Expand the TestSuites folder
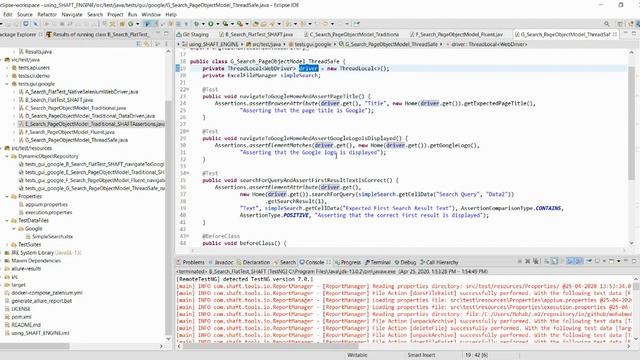The width and height of the screenshot is (640, 360). [x=7, y=244]
